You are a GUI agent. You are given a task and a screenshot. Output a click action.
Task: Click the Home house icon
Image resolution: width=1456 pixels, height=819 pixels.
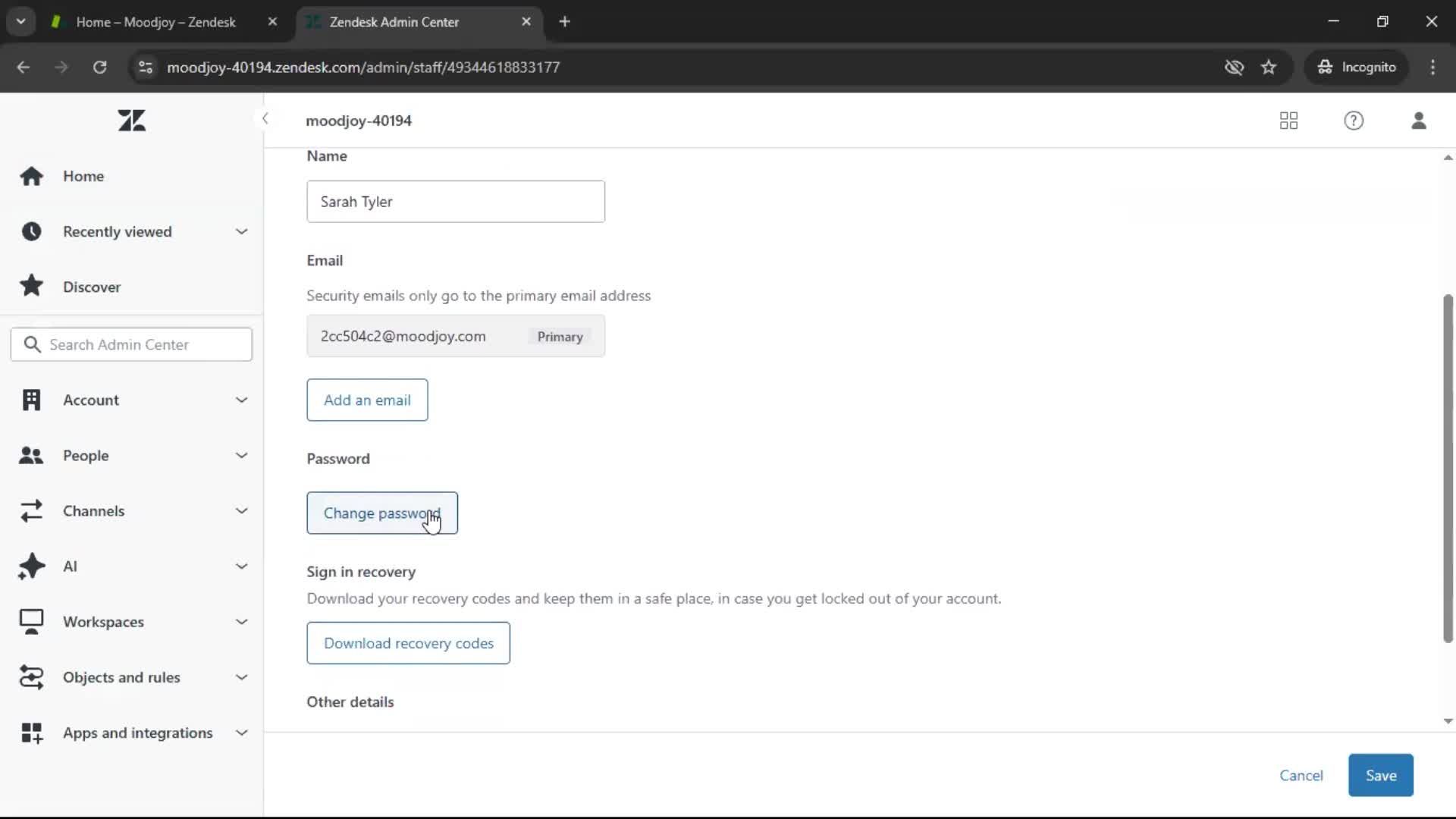(32, 176)
